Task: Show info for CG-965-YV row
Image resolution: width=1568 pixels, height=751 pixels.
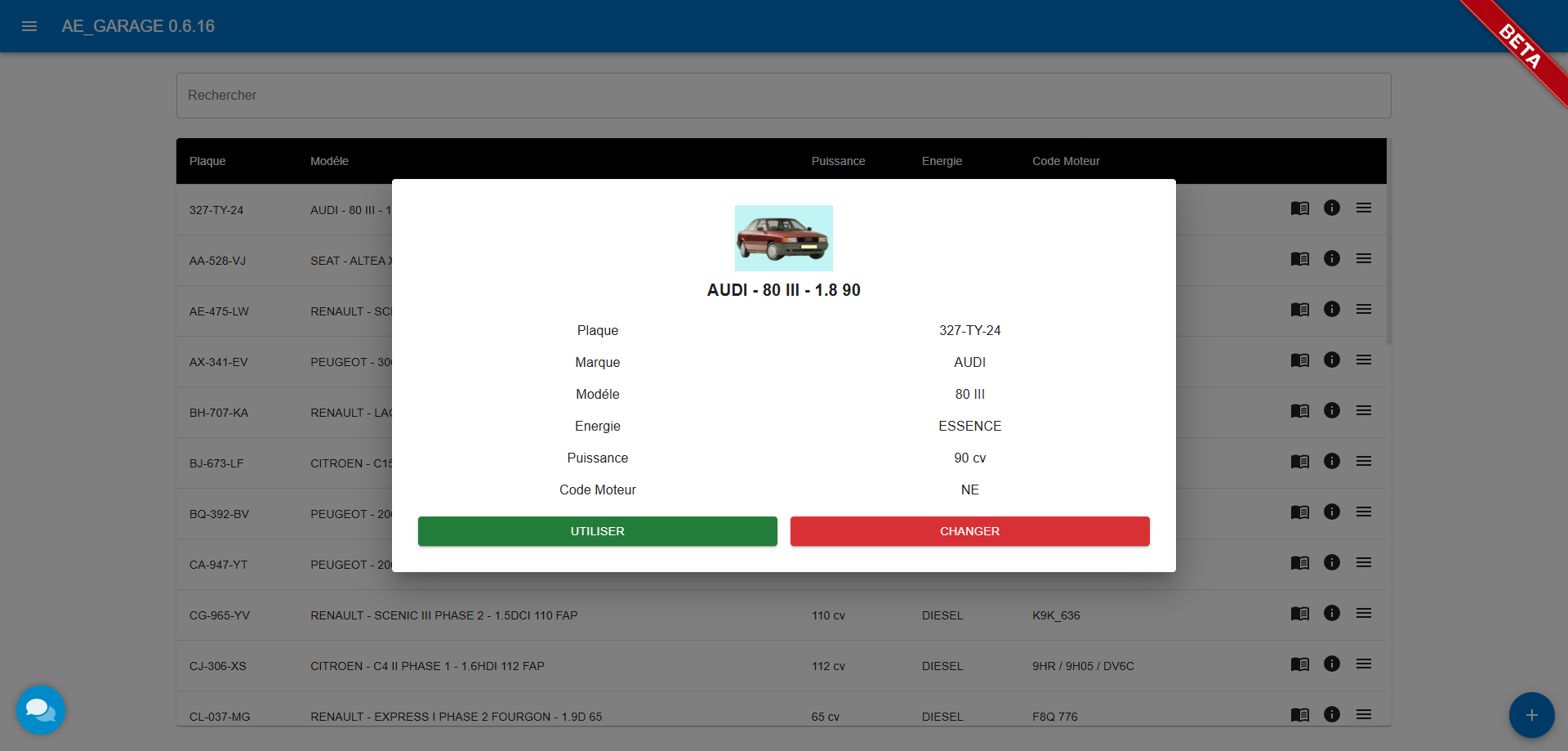Action: (1332, 613)
